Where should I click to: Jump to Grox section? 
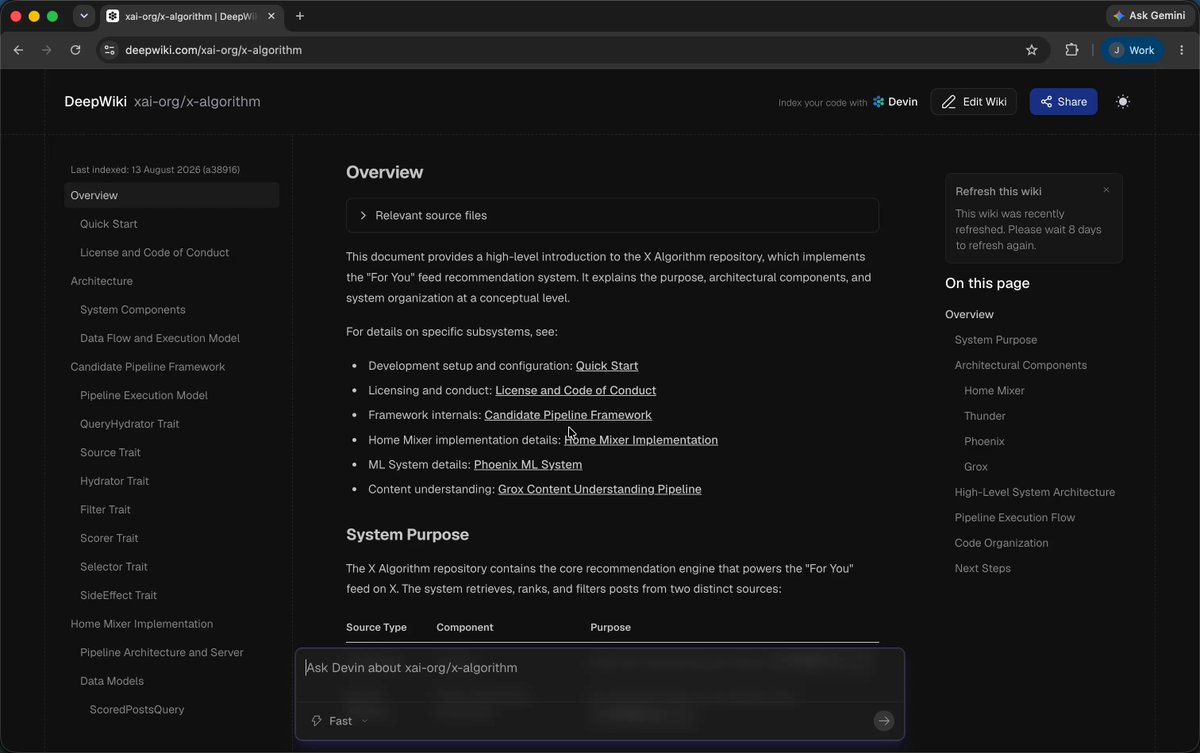pyautogui.click(x=976, y=467)
